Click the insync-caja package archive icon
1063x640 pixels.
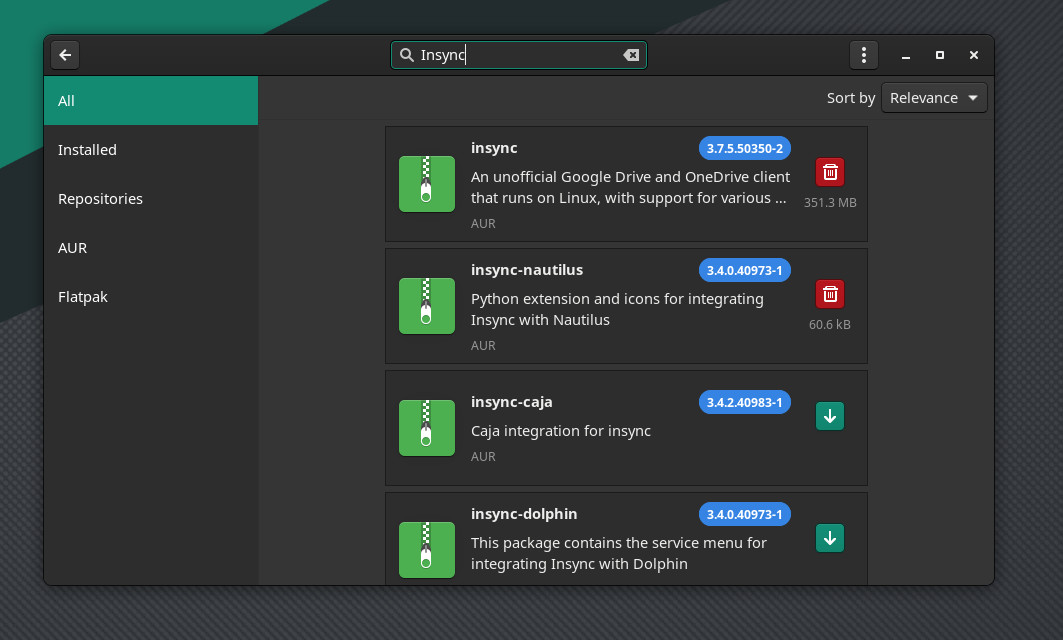tap(427, 428)
